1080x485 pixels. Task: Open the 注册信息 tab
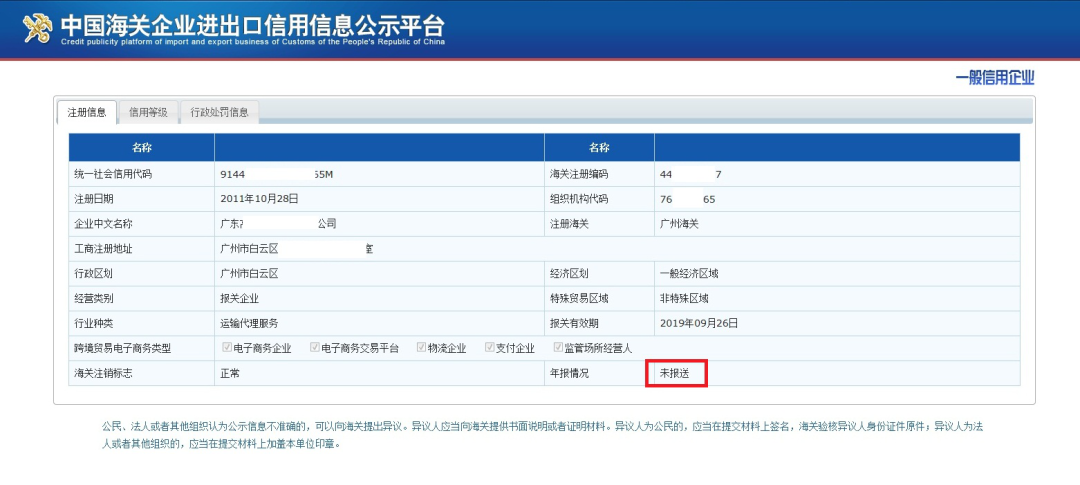click(87, 112)
